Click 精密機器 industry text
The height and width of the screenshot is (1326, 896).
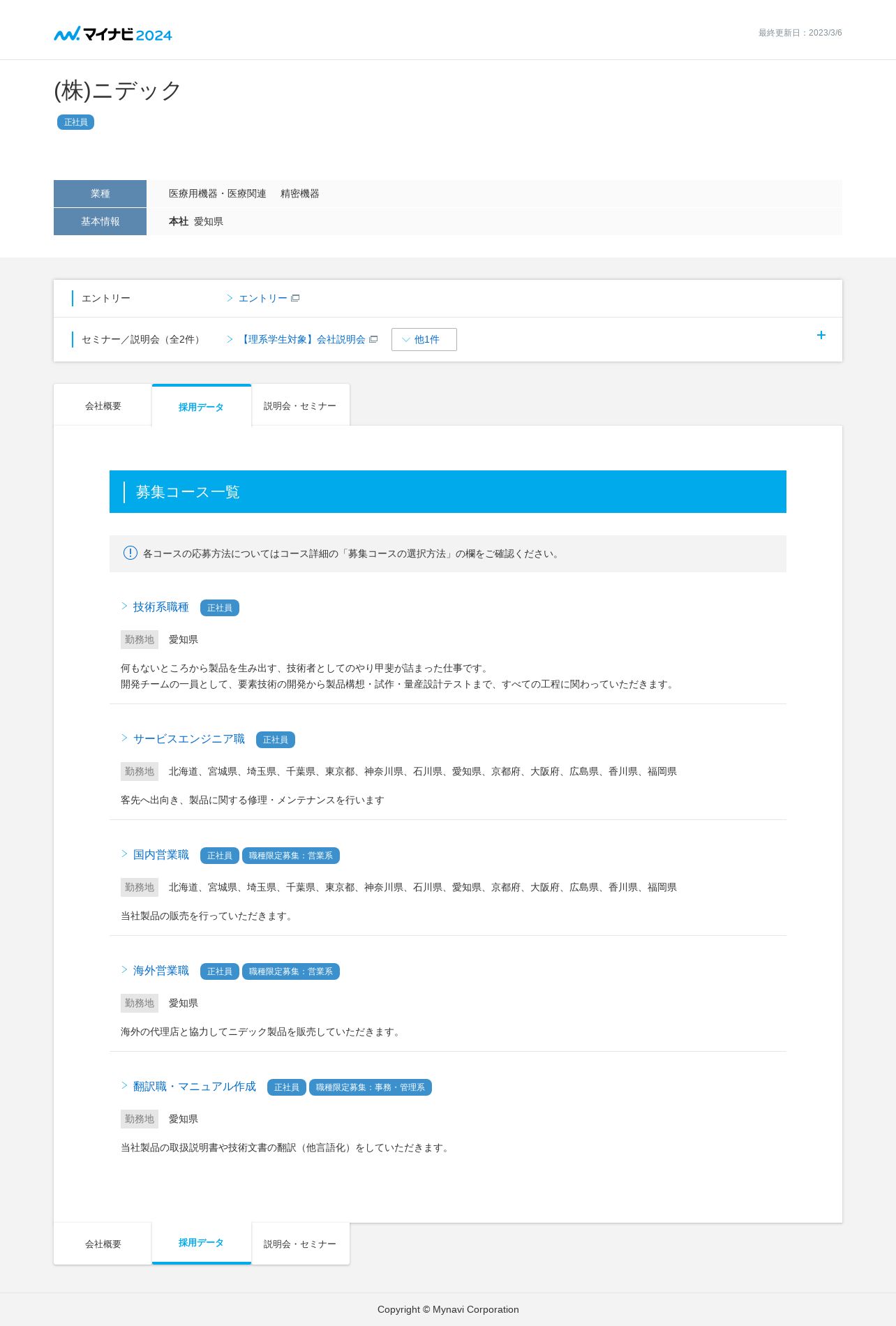coord(300,193)
